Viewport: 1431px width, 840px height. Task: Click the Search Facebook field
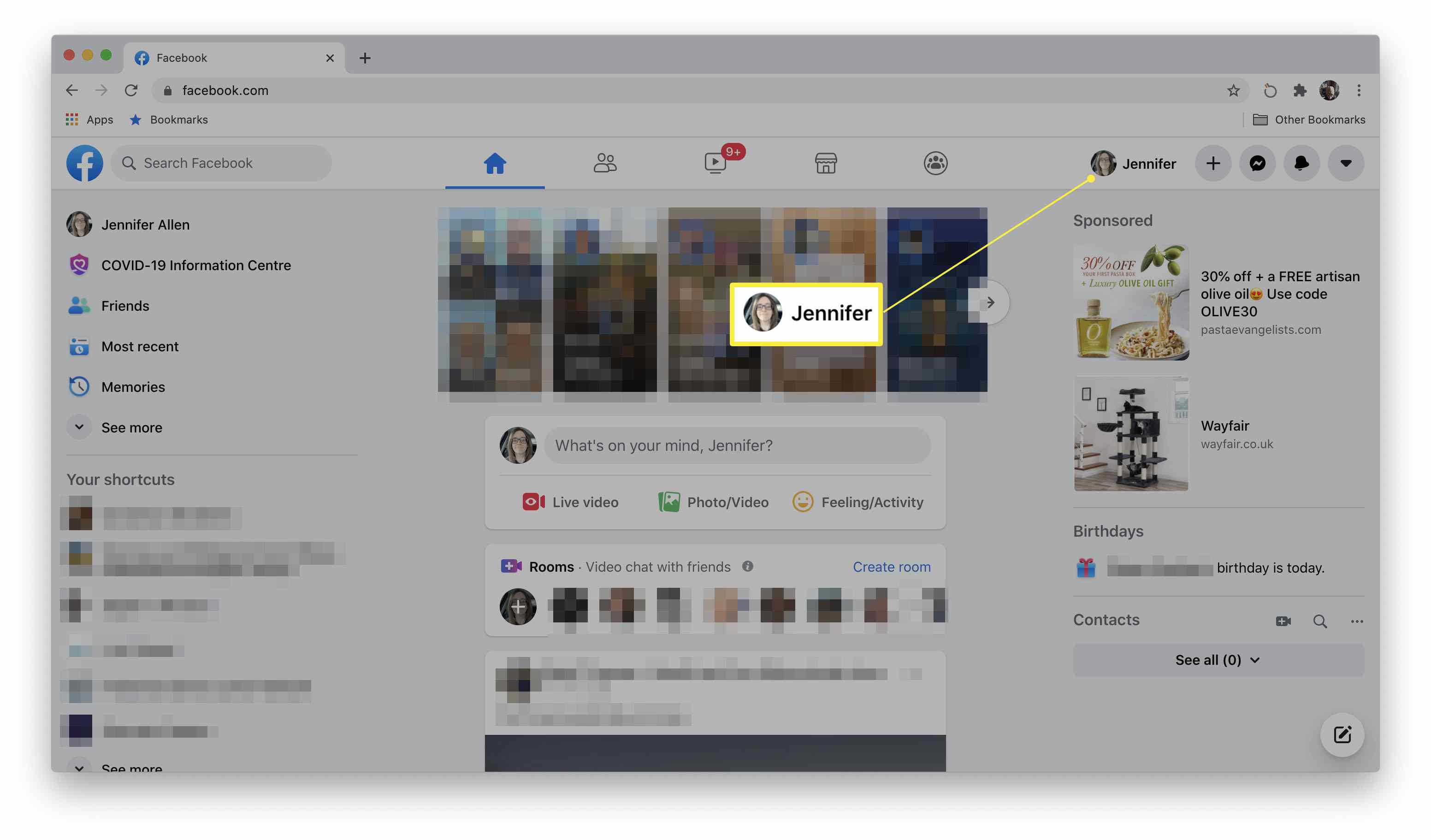coord(221,164)
